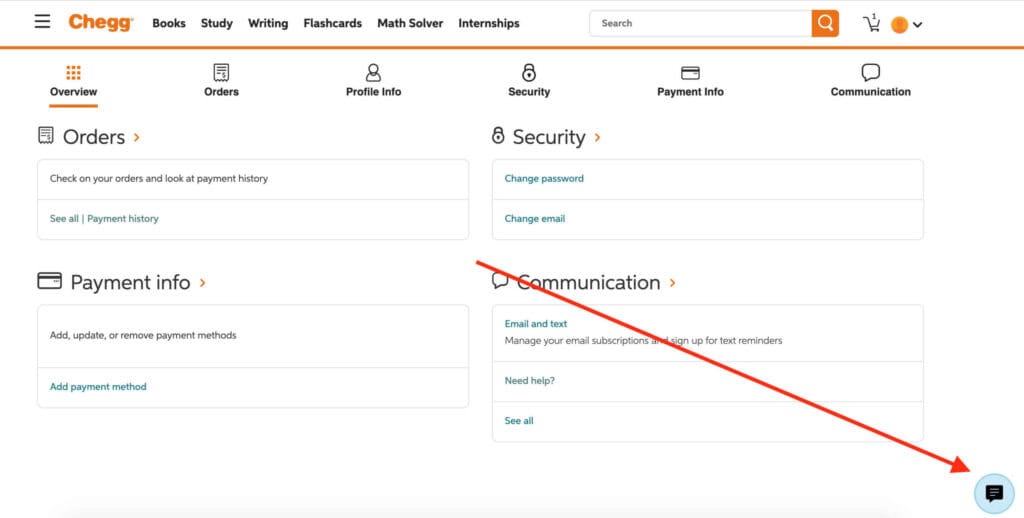Screen dimensions: 1024x518
Task: Click See all under Communication
Action: [x=519, y=421]
